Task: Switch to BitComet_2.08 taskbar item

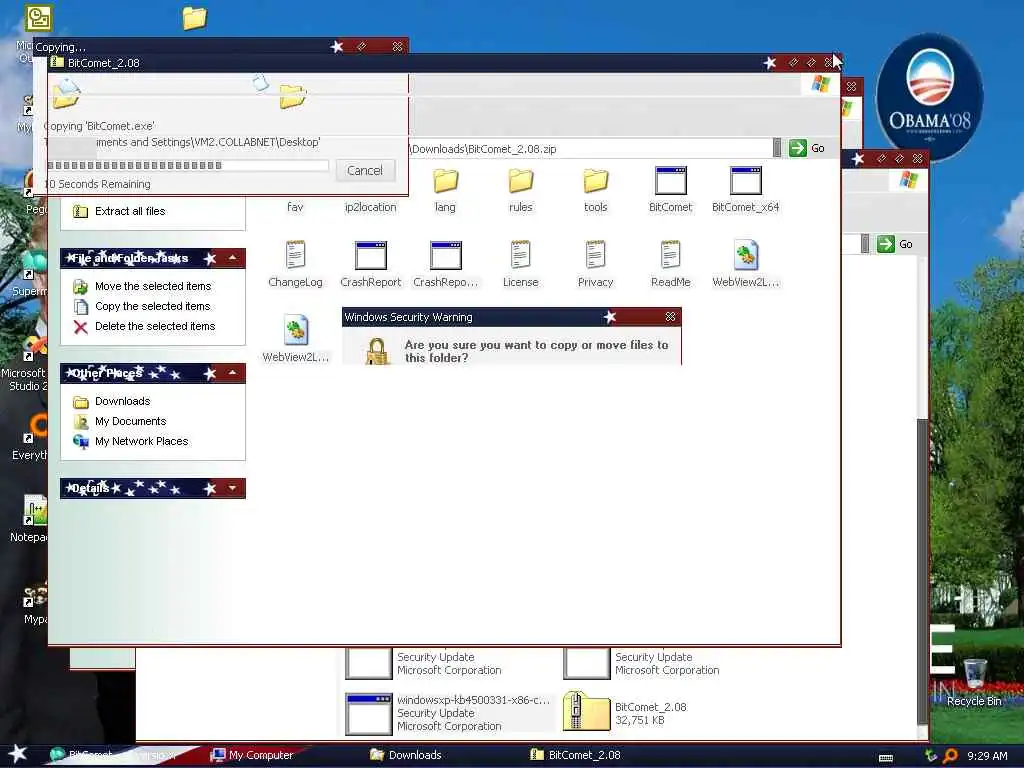Action: [x=575, y=755]
